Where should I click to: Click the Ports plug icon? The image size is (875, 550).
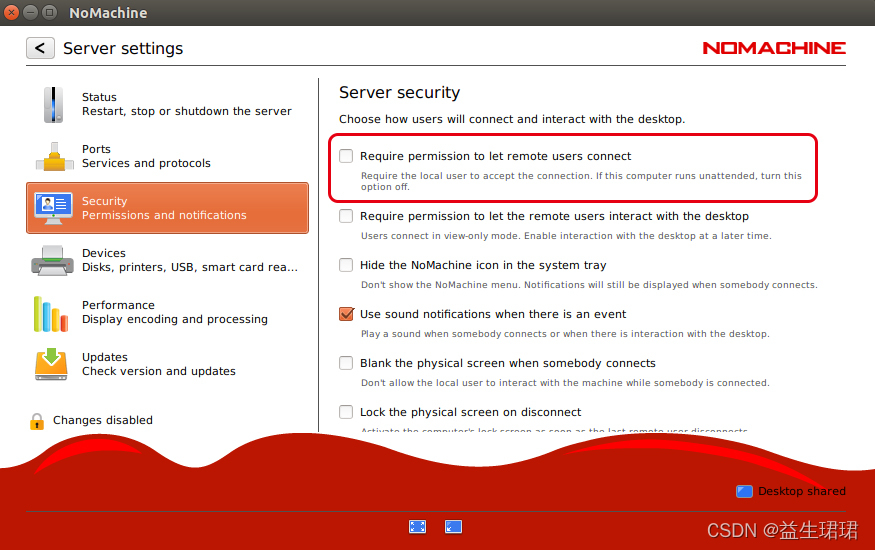coord(54,157)
